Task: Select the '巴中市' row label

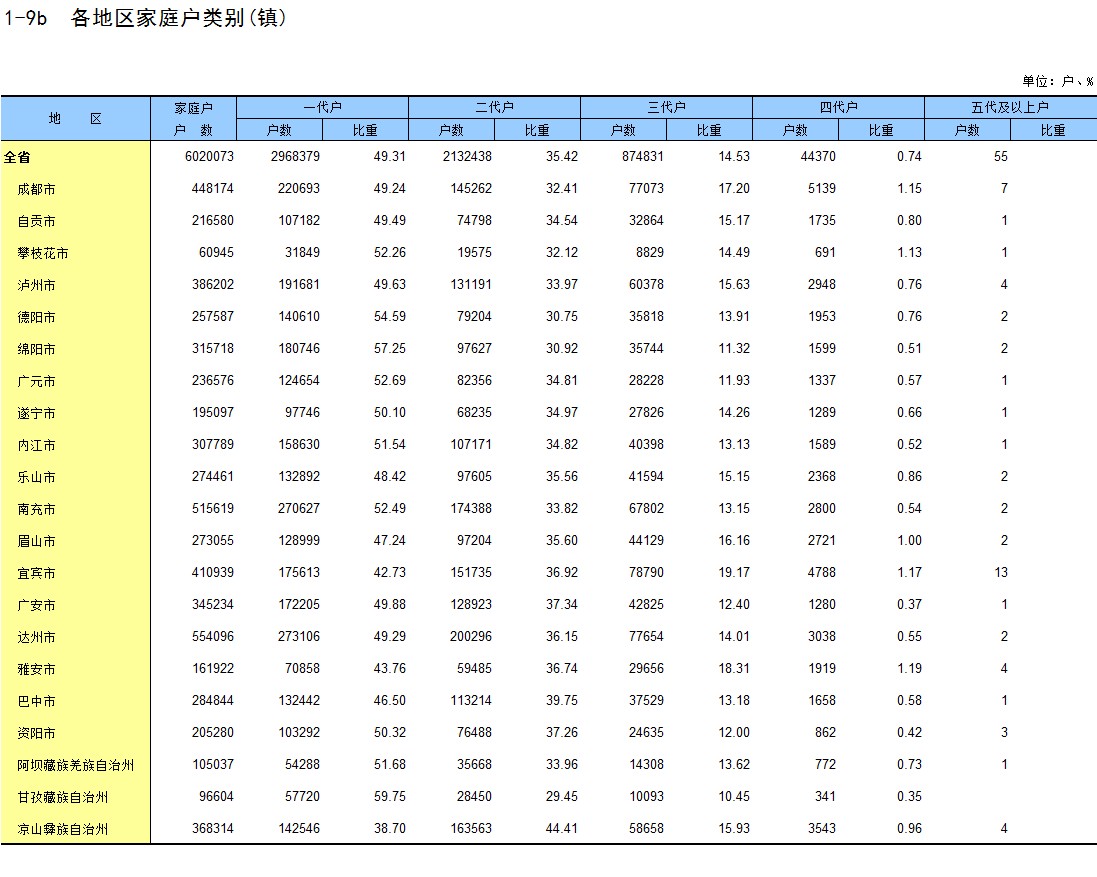Action: (x=36, y=701)
